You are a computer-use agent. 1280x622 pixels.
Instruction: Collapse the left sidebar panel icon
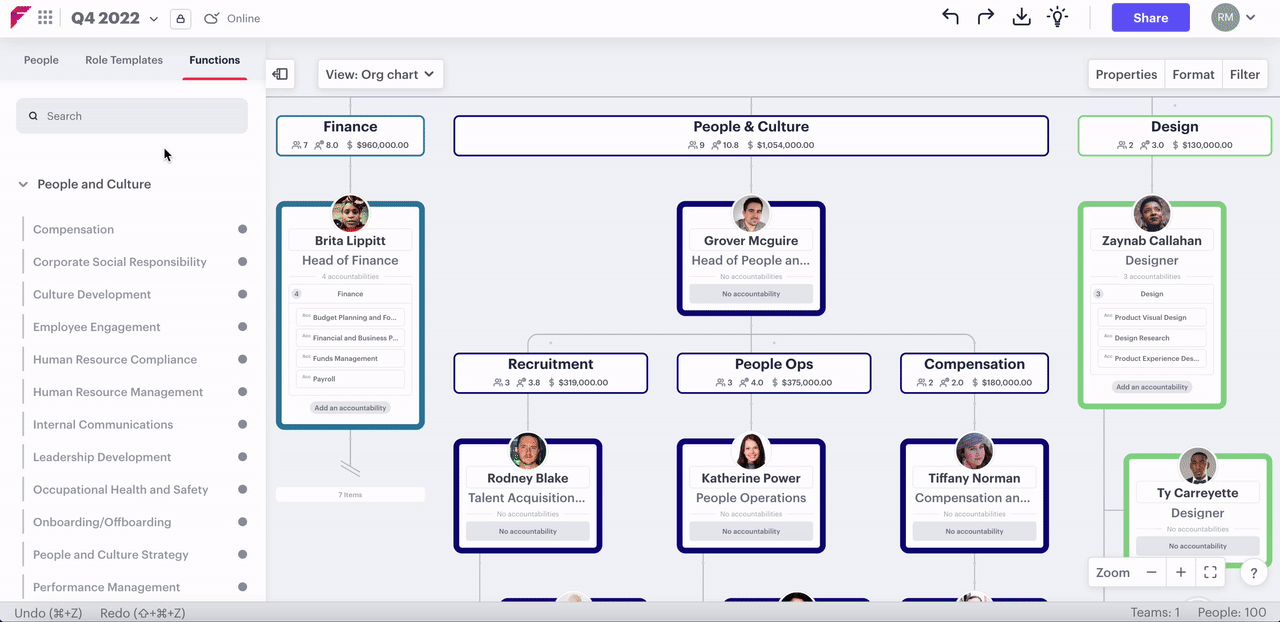(x=280, y=74)
